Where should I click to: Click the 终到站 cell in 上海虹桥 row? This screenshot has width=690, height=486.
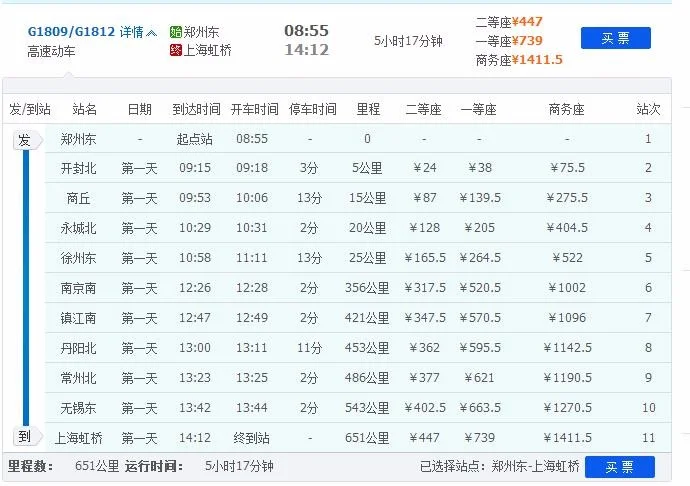pos(252,438)
